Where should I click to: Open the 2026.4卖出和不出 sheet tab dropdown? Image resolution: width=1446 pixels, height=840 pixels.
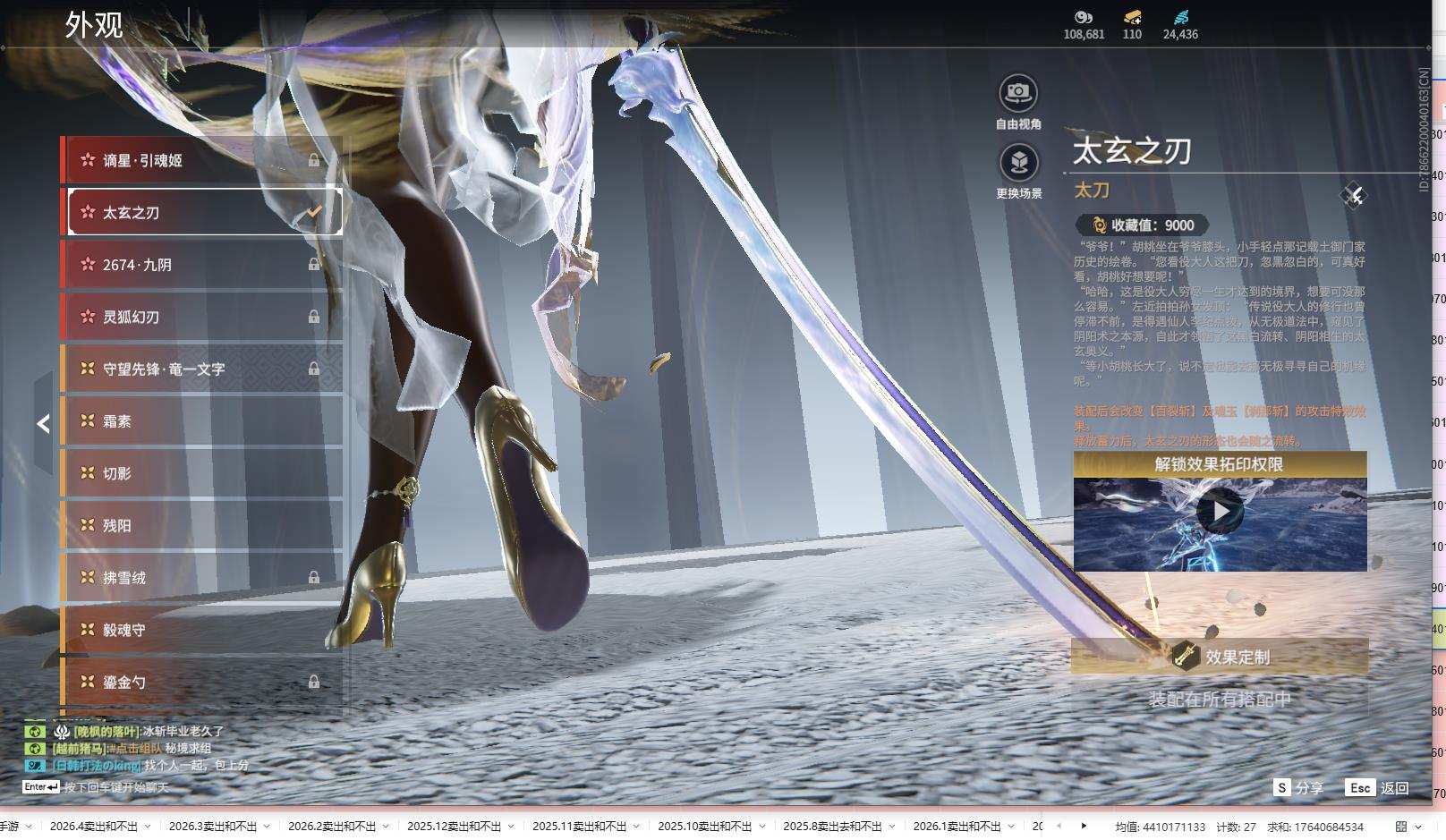148,827
